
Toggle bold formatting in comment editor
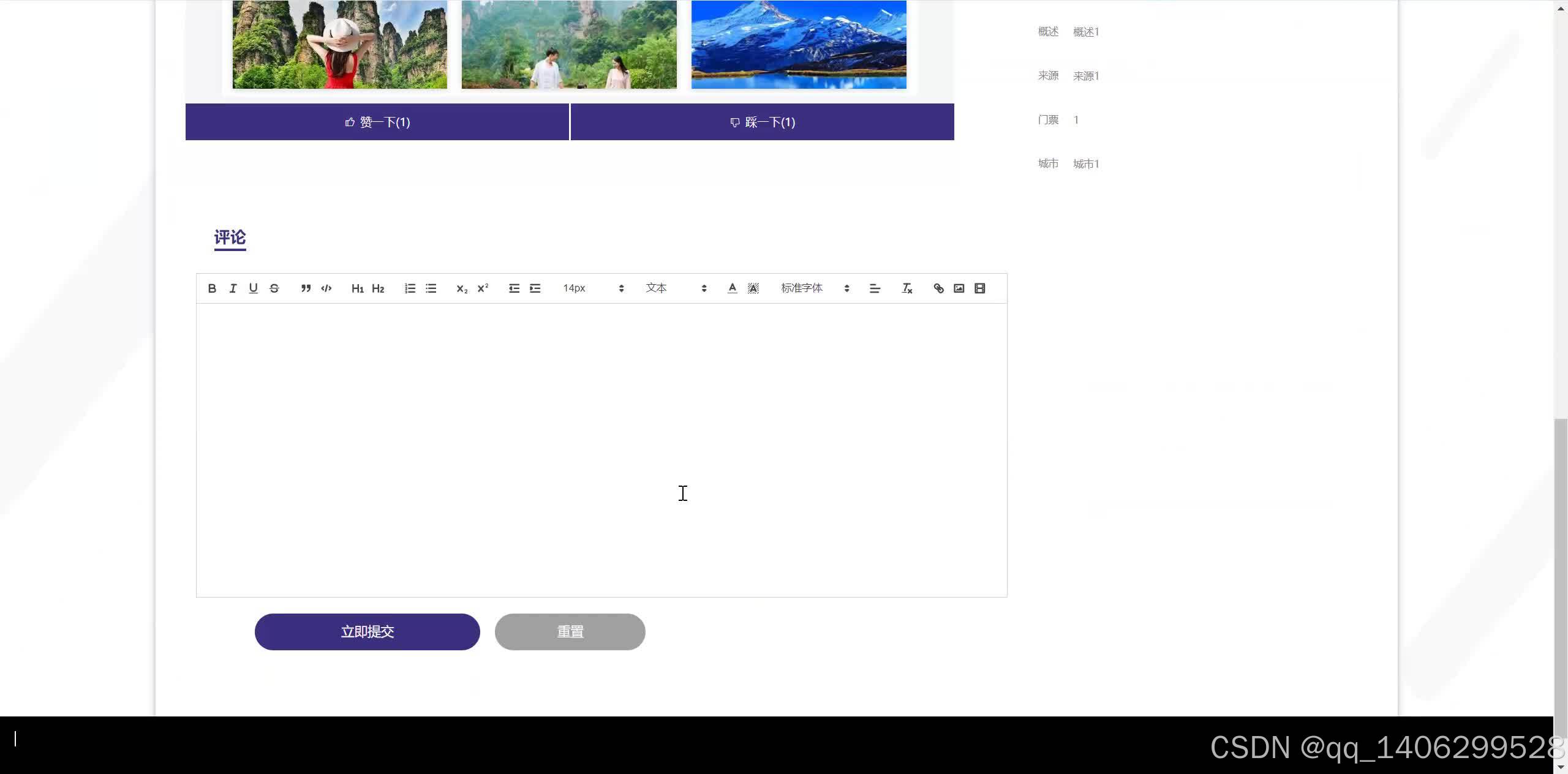click(x=212, y=288)
